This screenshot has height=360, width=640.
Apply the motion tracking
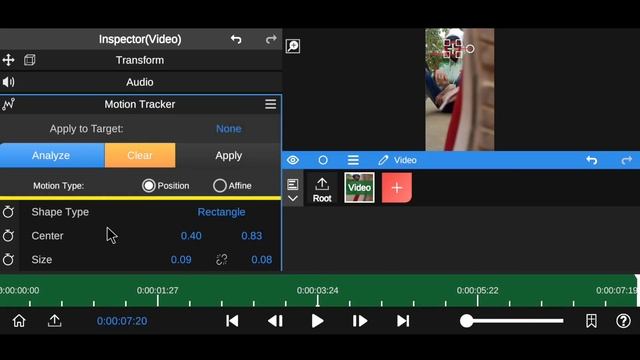point(229,156)
